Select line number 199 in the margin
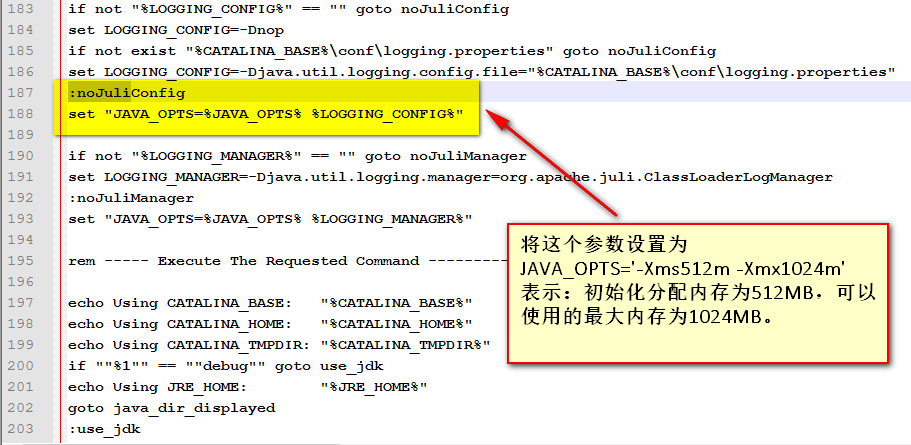Screen dimensions: 911x445 [x=21, y=344]
